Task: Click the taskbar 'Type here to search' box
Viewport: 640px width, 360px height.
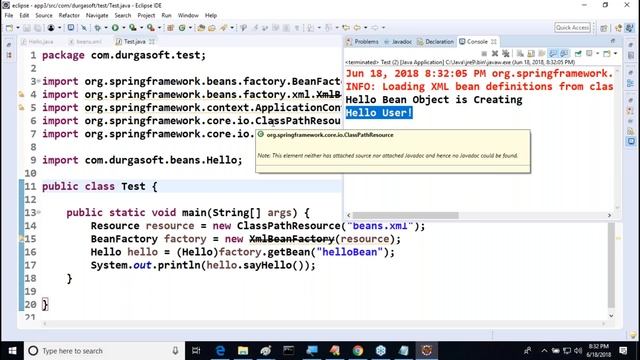Action: pyautogui.click(x=104, y=351)
